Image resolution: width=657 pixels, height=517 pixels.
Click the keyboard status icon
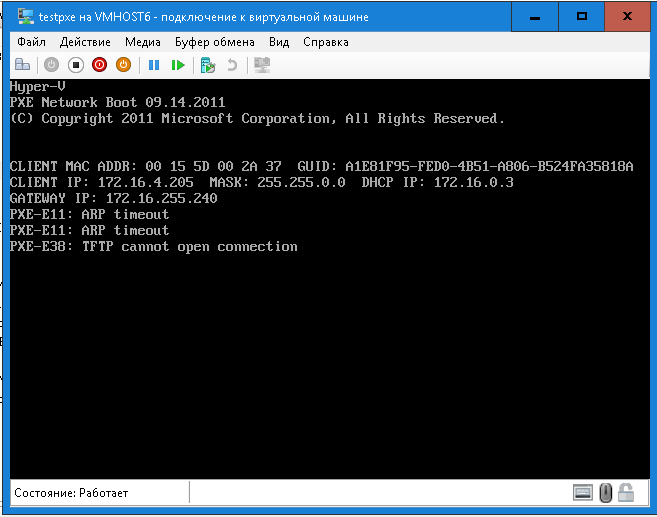[x=583, y=493]
